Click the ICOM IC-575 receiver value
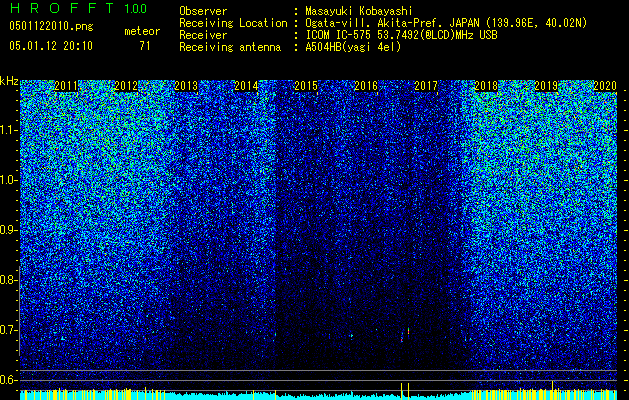 tap(401, 35)
